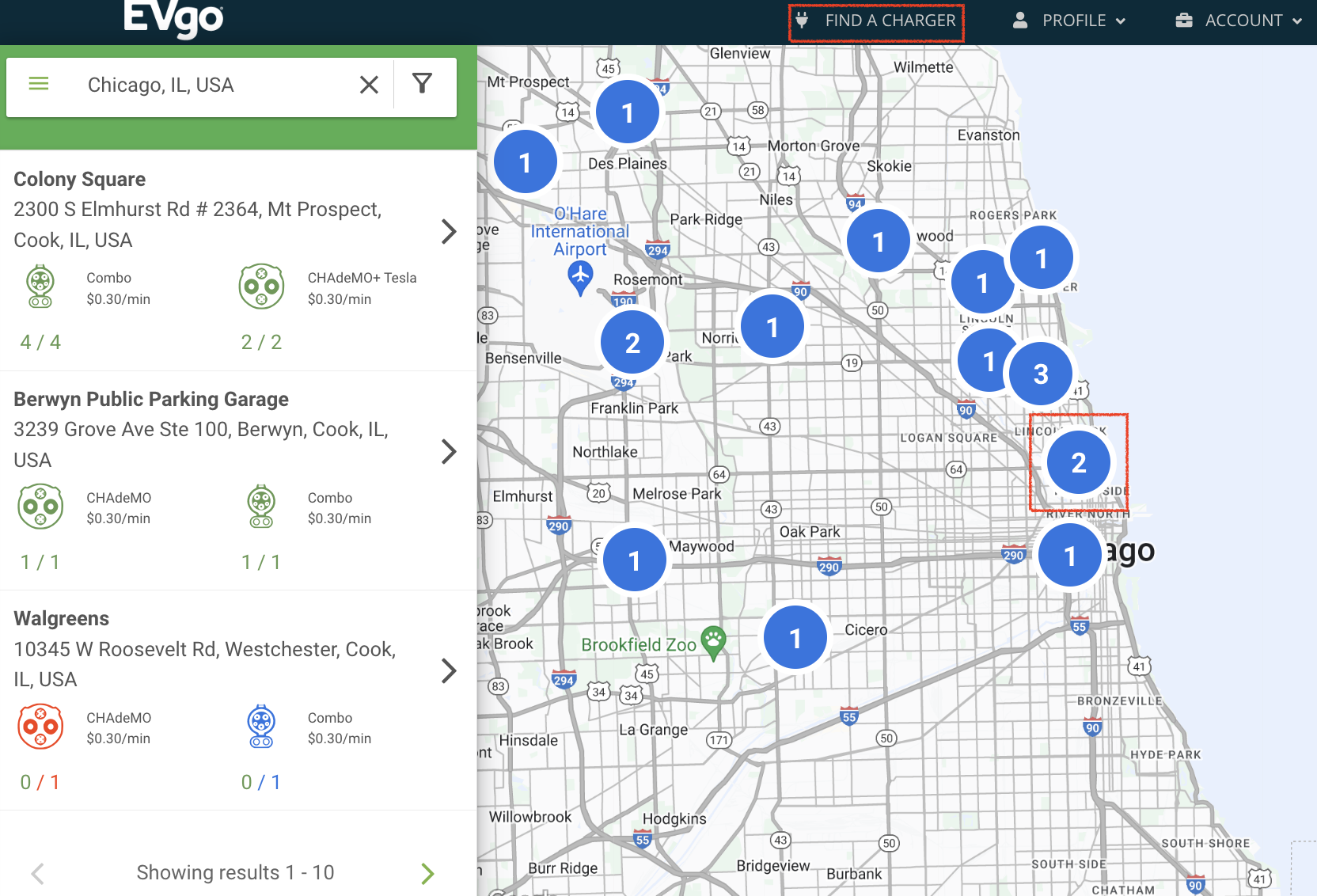Click the EVgo logo
Viewport: 1317px width, 896px height.
tap(173, 19)
